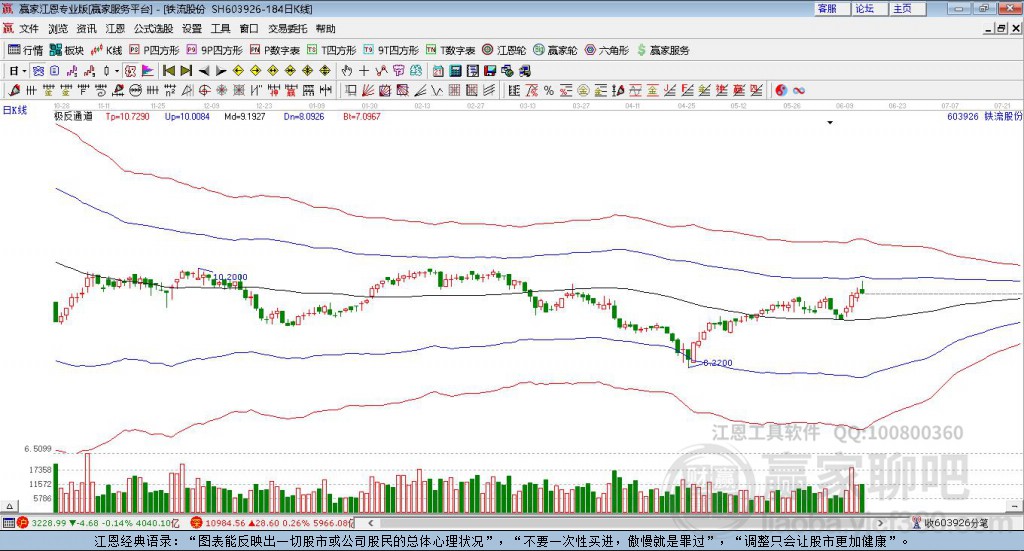Select the red pen drawing tool

tap(14, 90)
